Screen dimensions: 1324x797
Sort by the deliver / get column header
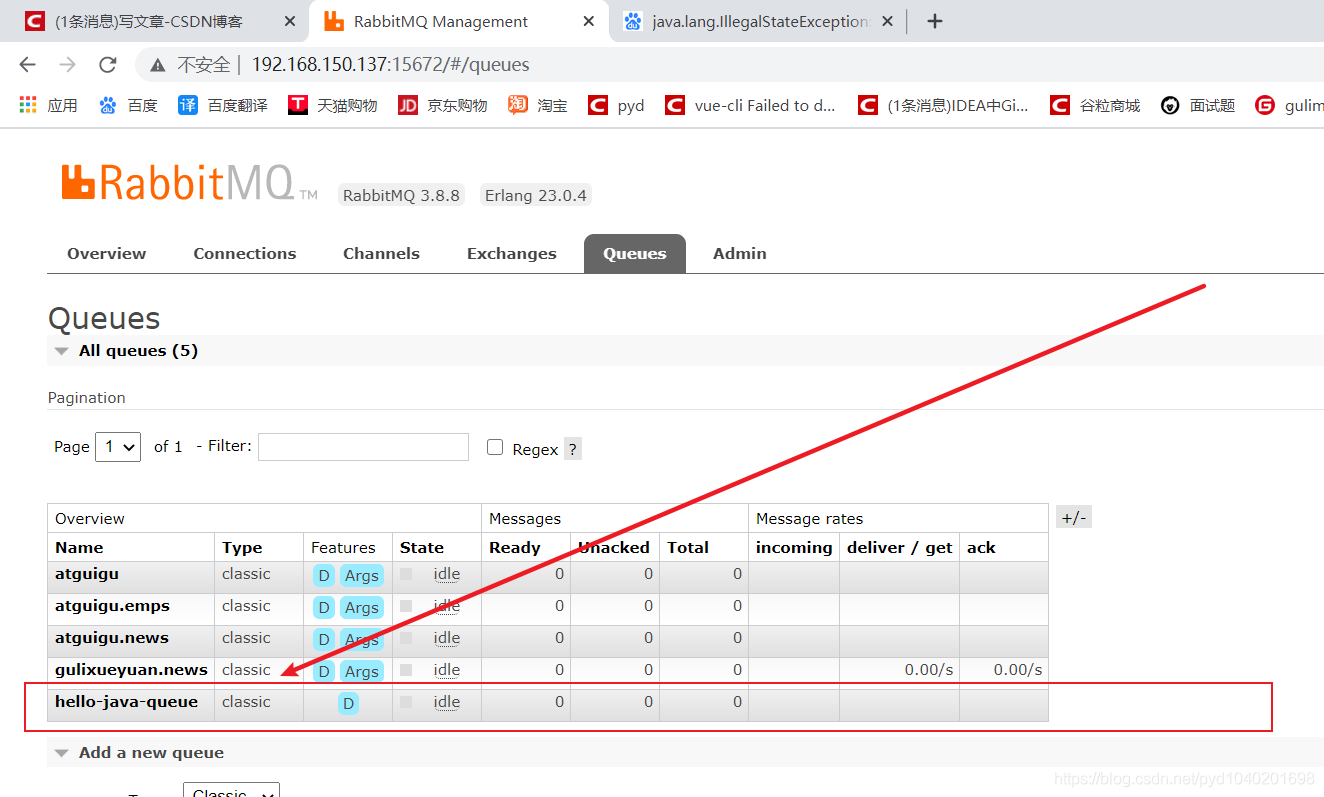pos(900,548)
